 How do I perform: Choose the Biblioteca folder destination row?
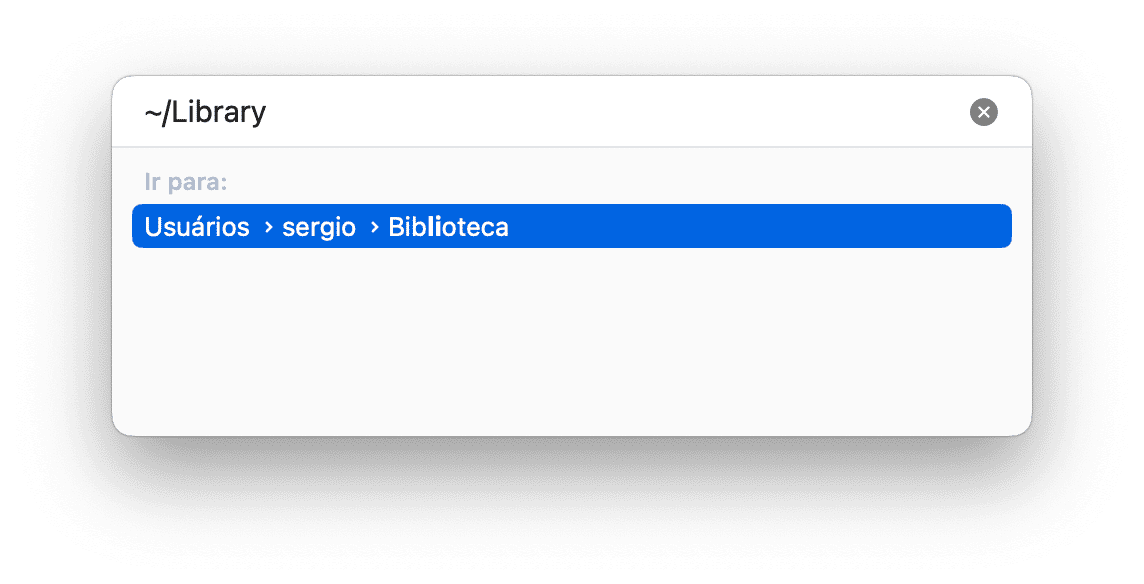(571, 226)
